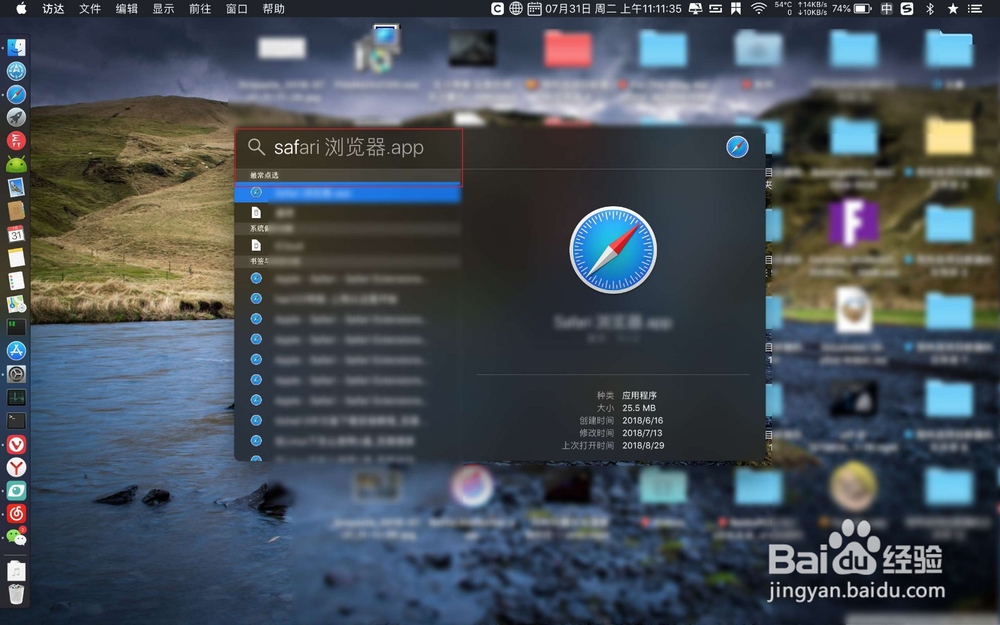Click the 种类 value 应用程序
This screenshot has width=1000, height=625.
(x=639, y=395)
